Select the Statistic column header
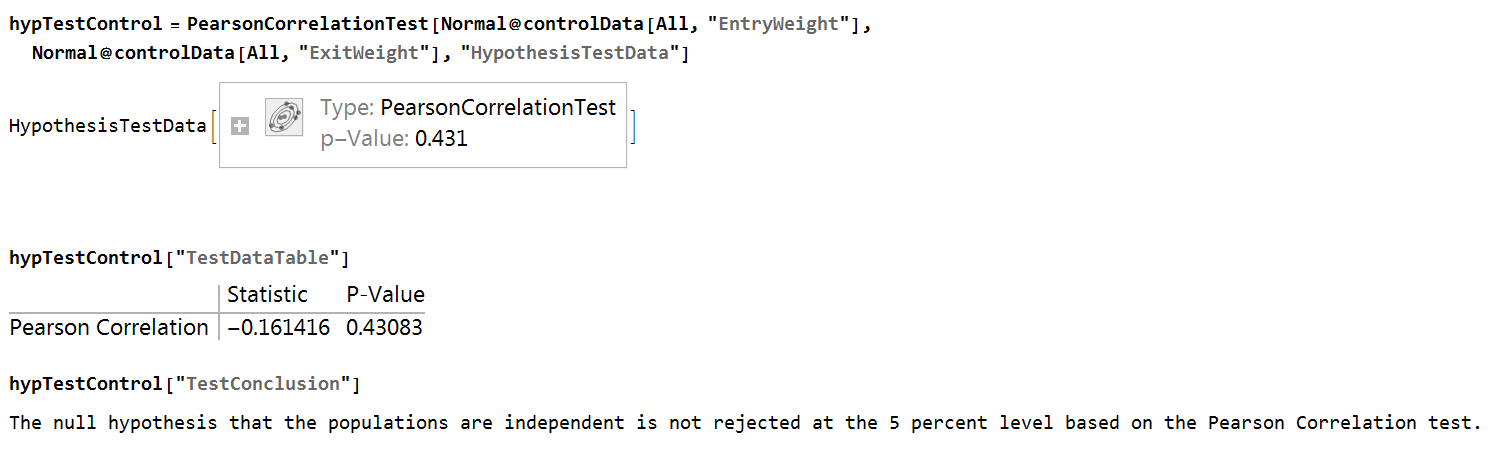The width and height of the screenshot is (1511, 465). click(268, 295)
